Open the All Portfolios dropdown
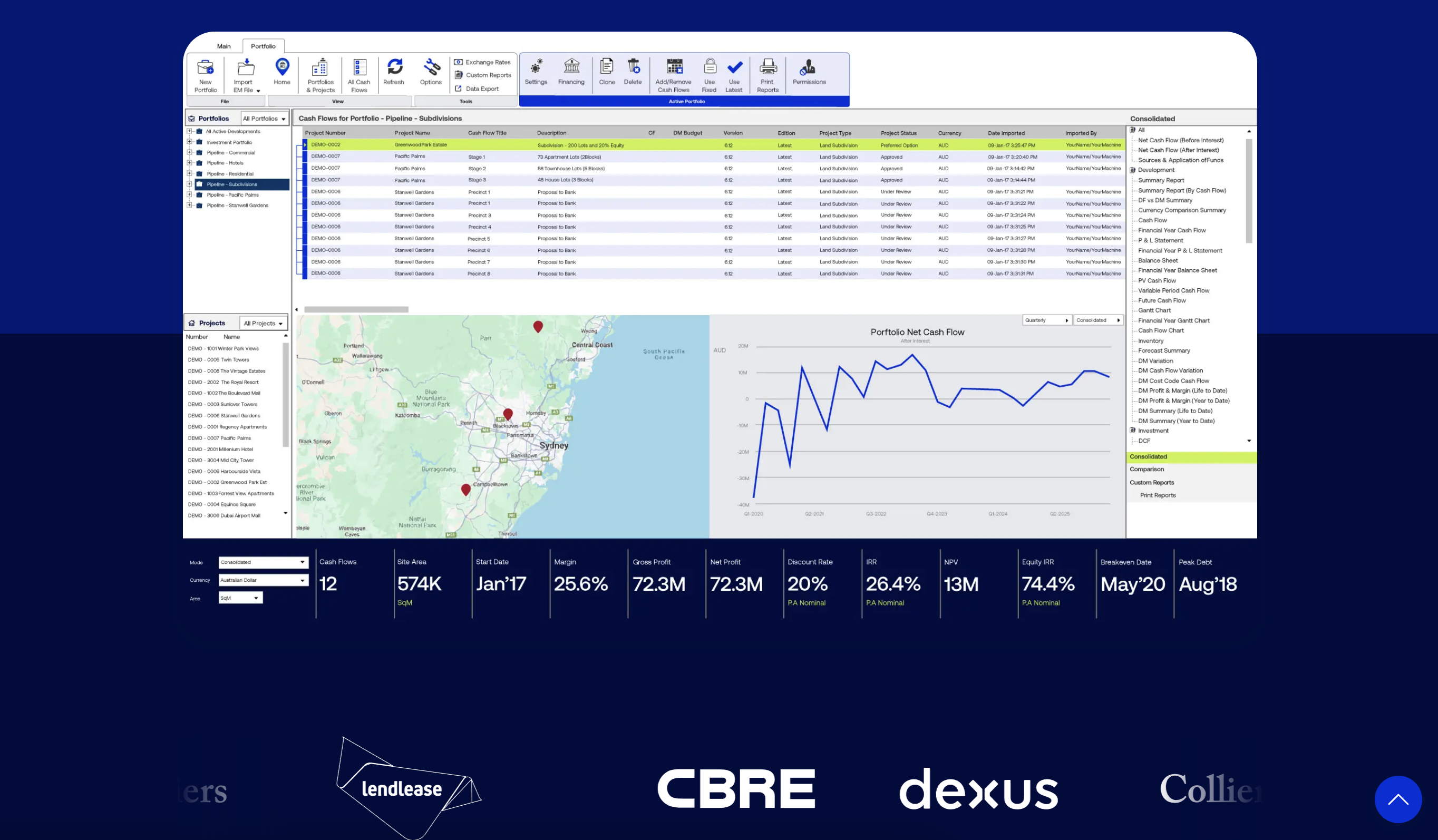The image size is (1438, 840). point(264,119)
